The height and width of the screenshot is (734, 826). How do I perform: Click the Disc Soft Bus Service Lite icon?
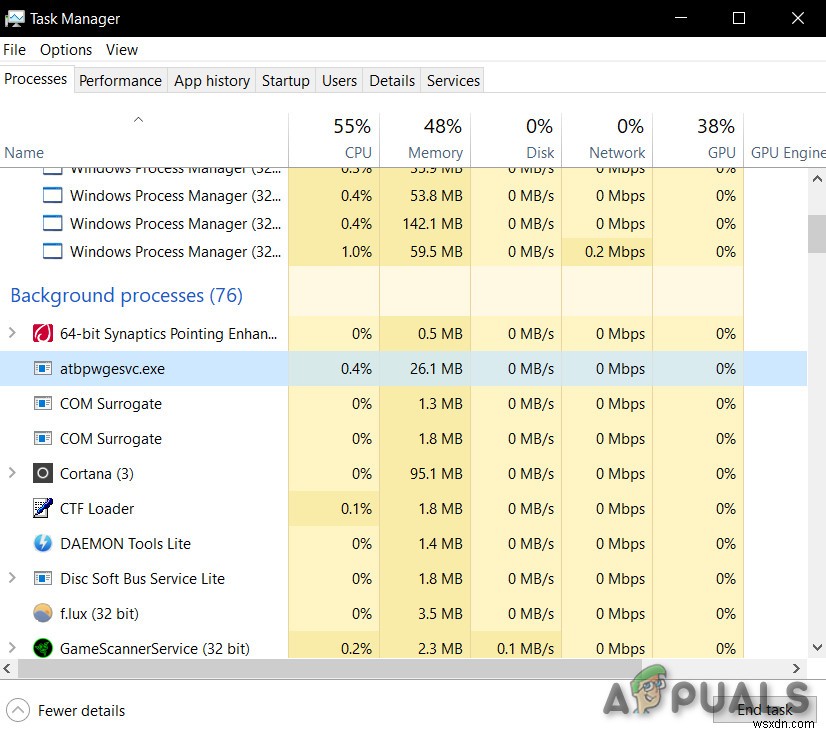pyautogui.click(x=44, y=578)
